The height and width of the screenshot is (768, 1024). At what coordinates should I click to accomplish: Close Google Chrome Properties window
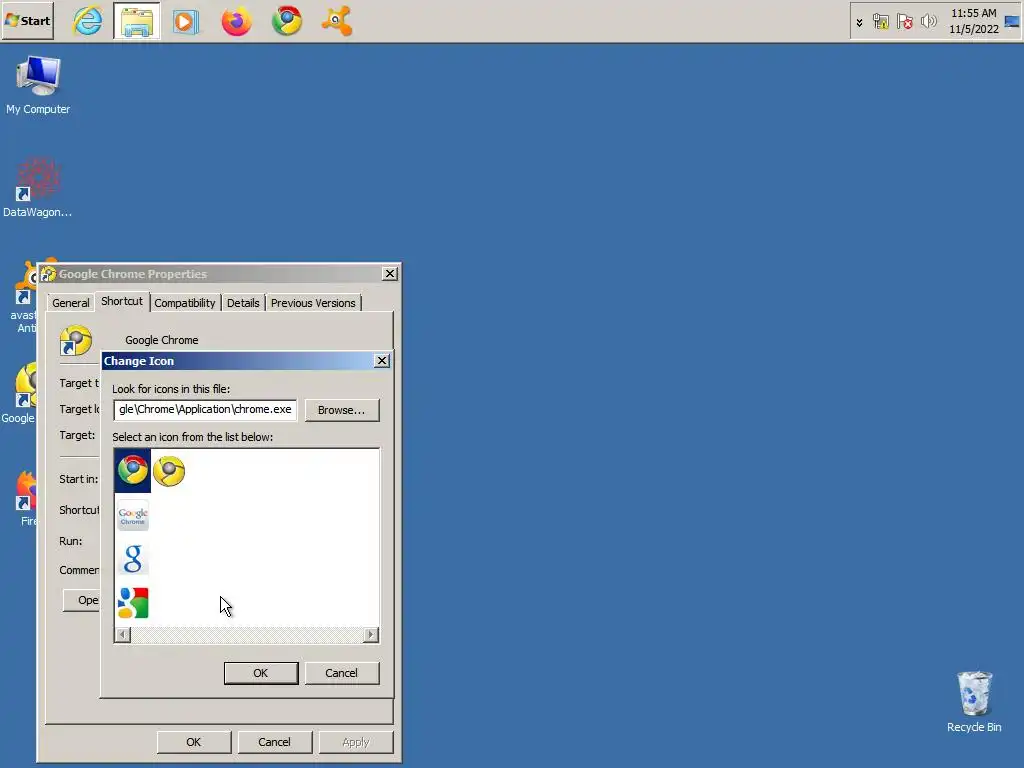390,274
